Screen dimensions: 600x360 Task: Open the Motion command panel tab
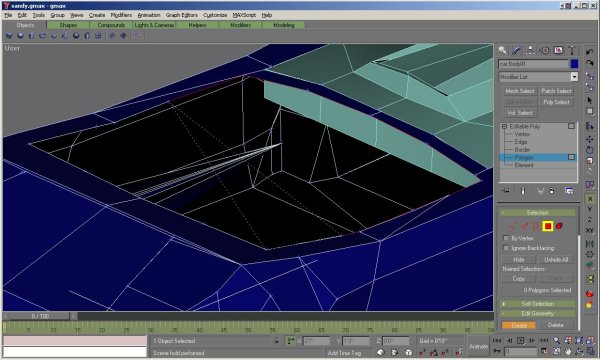pyautogui.click(x=545, y=50)
